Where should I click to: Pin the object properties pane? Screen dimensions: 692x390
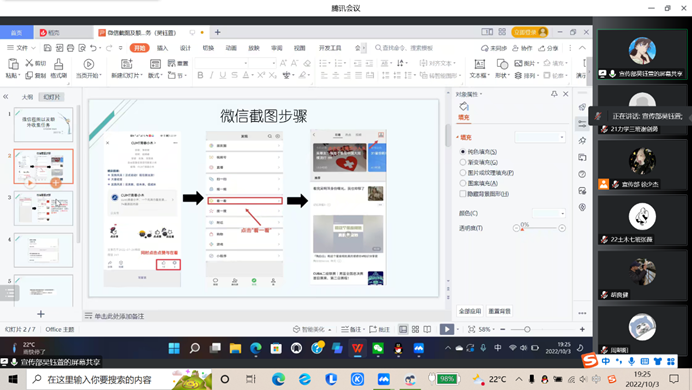(554, 94)
